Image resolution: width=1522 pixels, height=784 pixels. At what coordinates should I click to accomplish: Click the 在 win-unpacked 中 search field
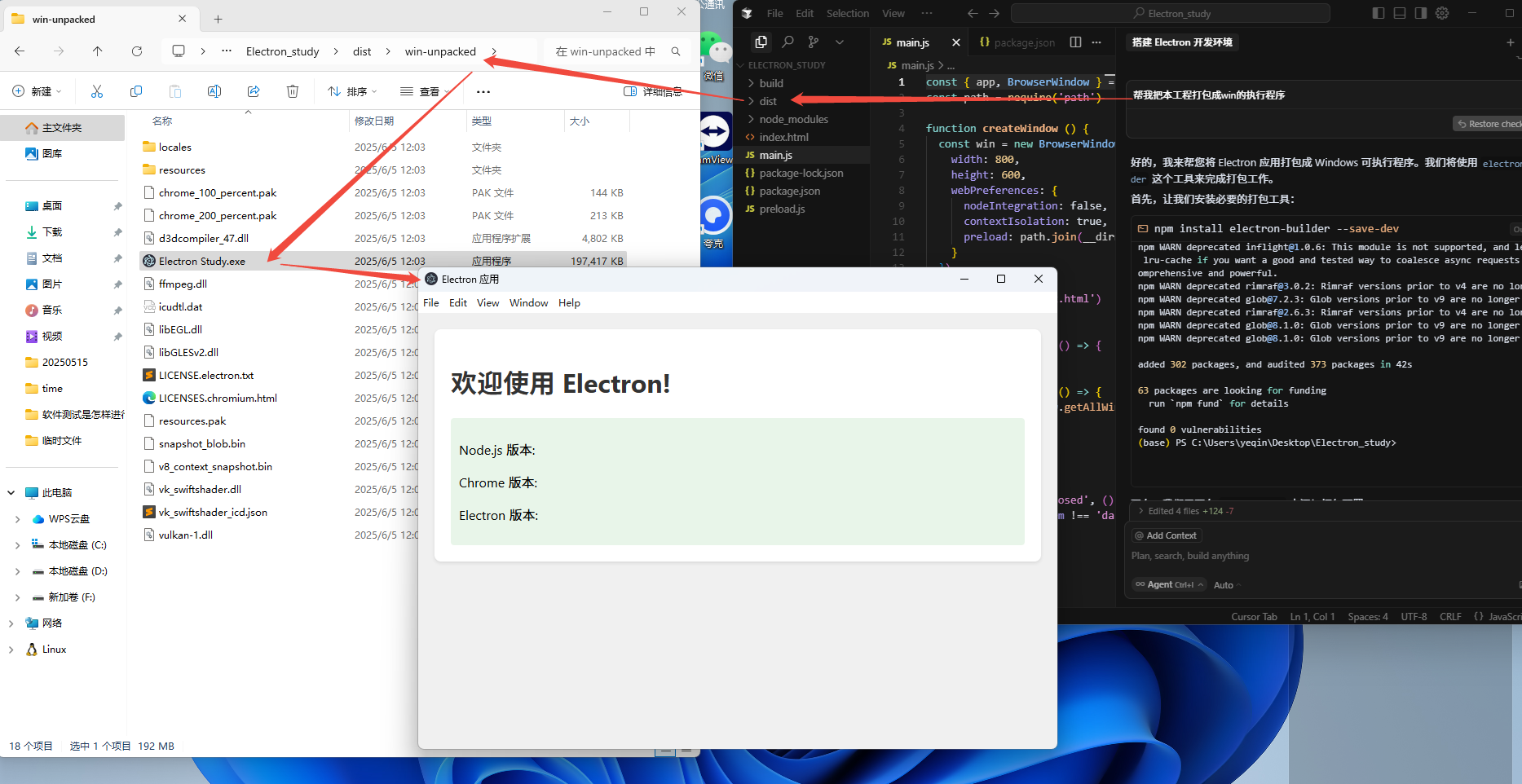point(606,51)
